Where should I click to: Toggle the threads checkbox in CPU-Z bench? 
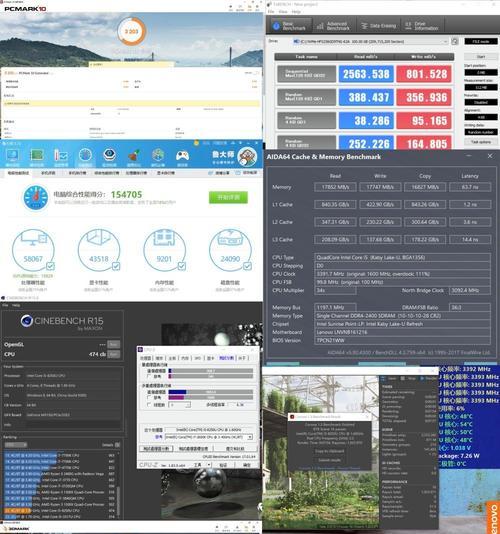point(149,405)
